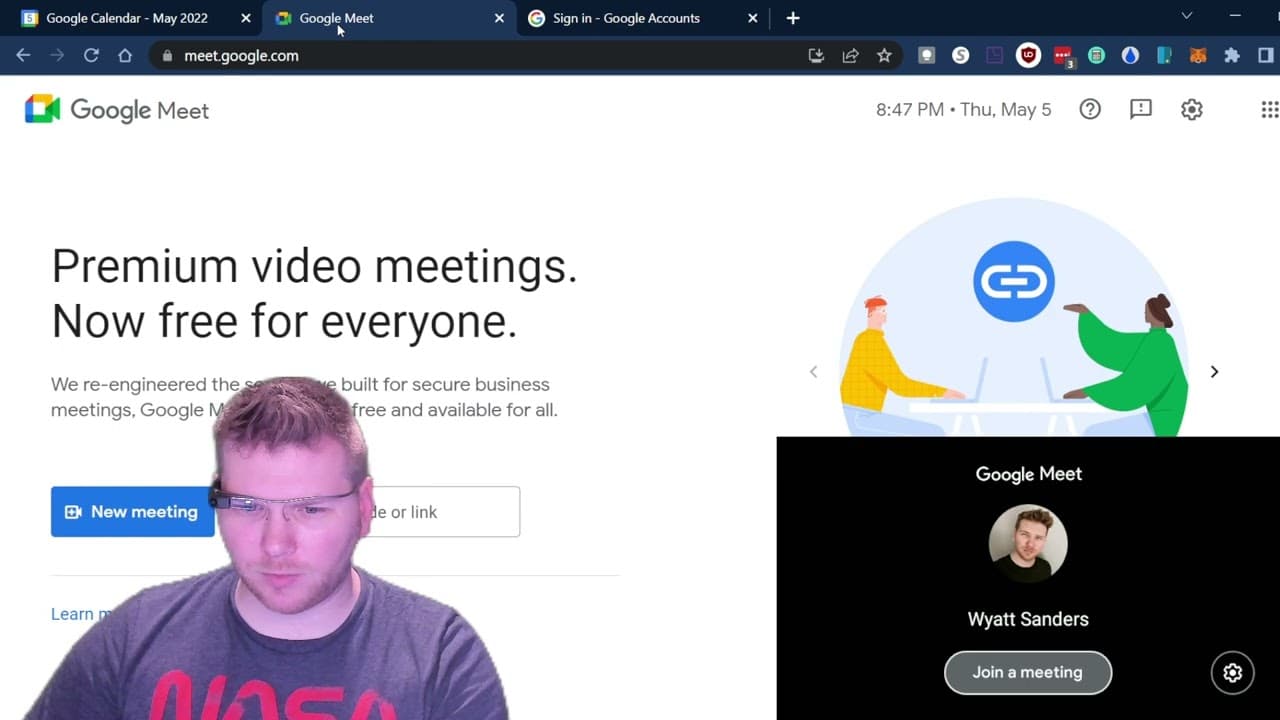1280x720 pixels.
Task: Open the red password manager extension with badge 3
Action: [1063, 57]
